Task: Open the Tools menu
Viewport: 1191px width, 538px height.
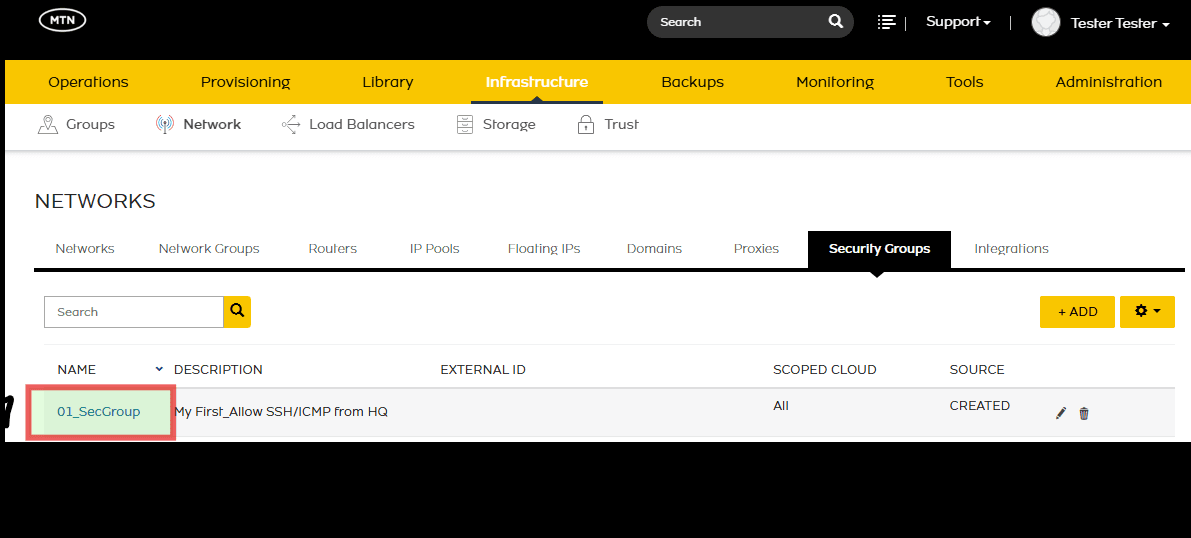Action: tap(965, 82)
